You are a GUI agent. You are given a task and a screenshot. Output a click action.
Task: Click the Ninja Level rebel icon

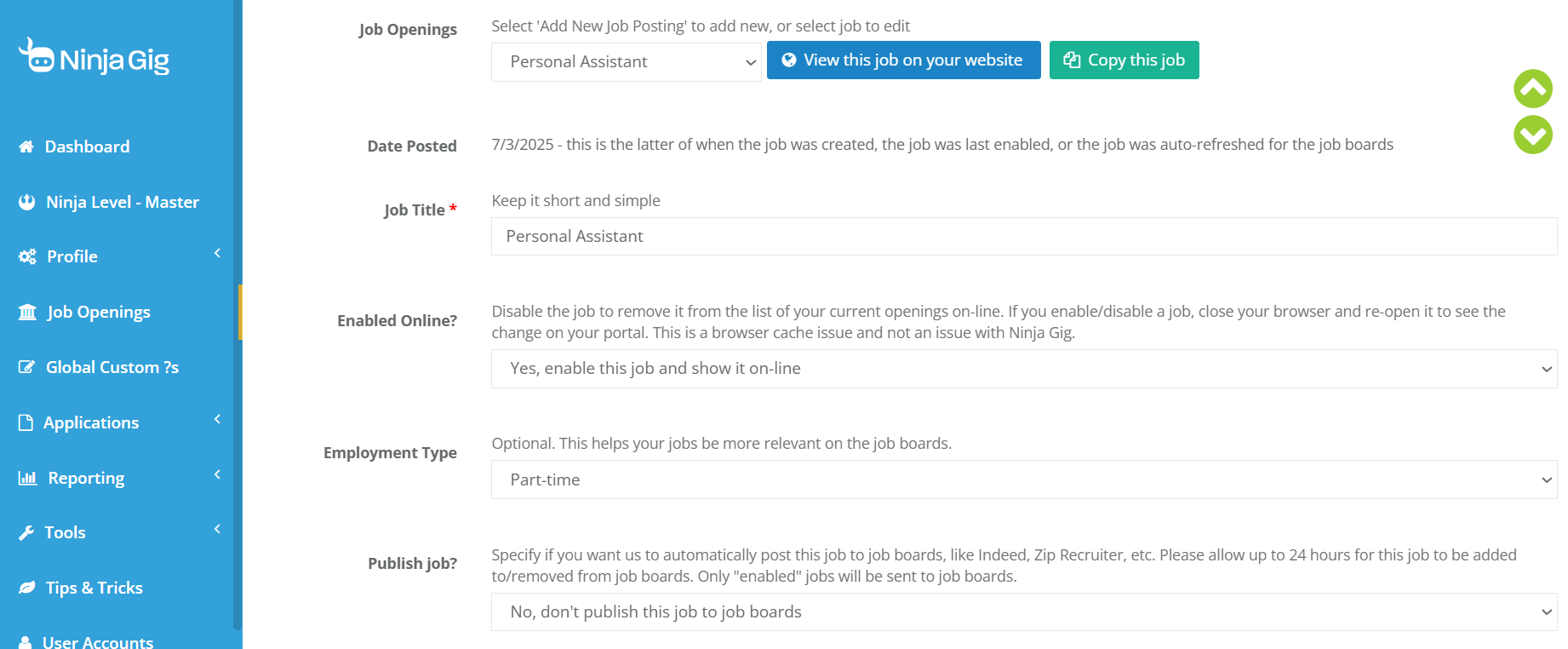coord(27,202)
